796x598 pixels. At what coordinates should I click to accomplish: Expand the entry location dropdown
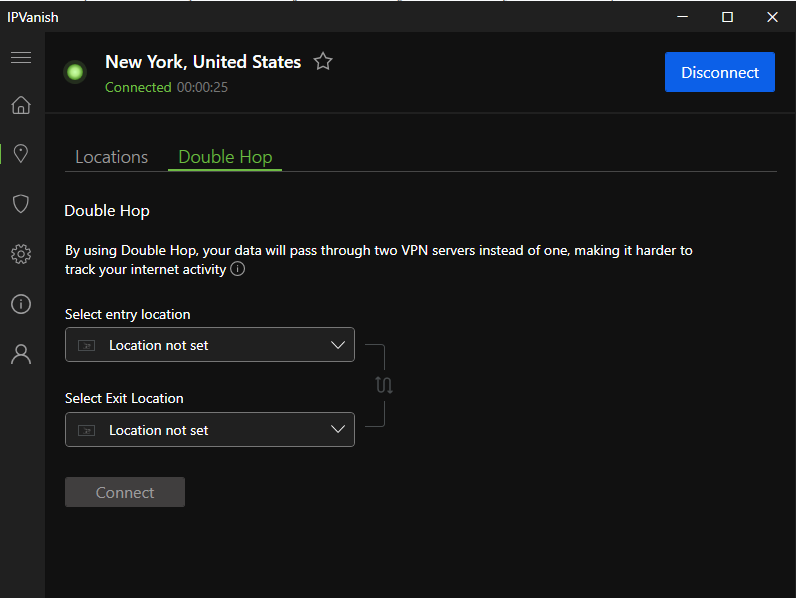(x=209, y=345)
